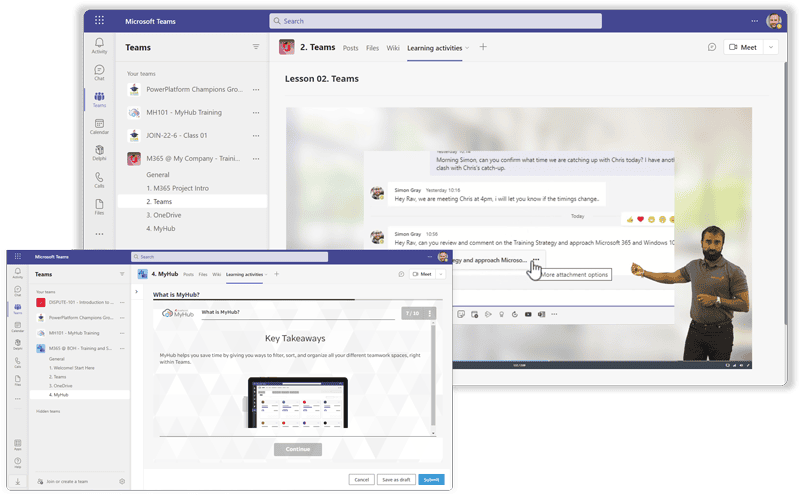Open Help icon in front MyHub window rail

pos(18,463)
